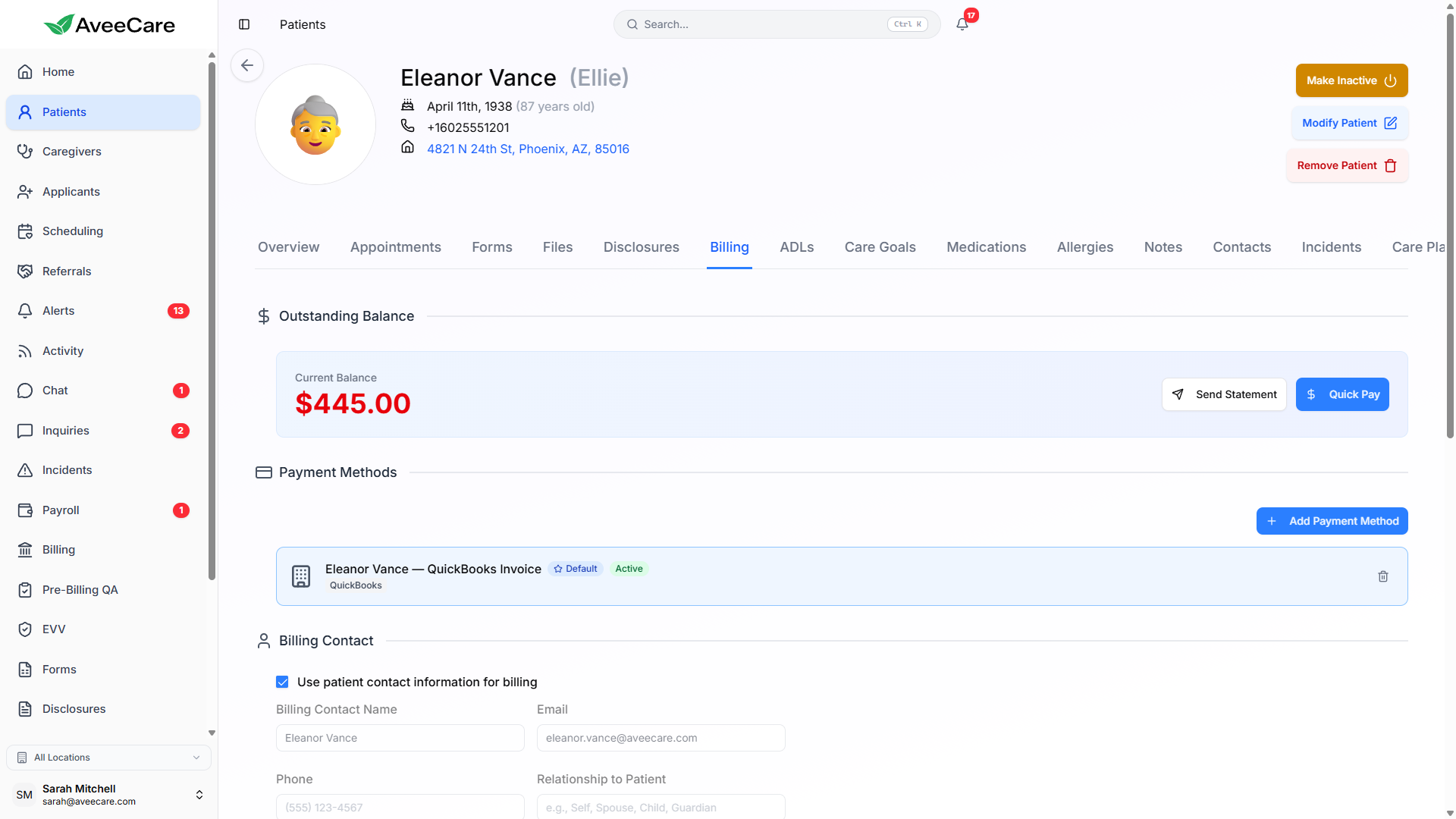This screenshot has width=1456, height=819.
Task: Switch to the Appointments tab
Action: click(395, 246)
